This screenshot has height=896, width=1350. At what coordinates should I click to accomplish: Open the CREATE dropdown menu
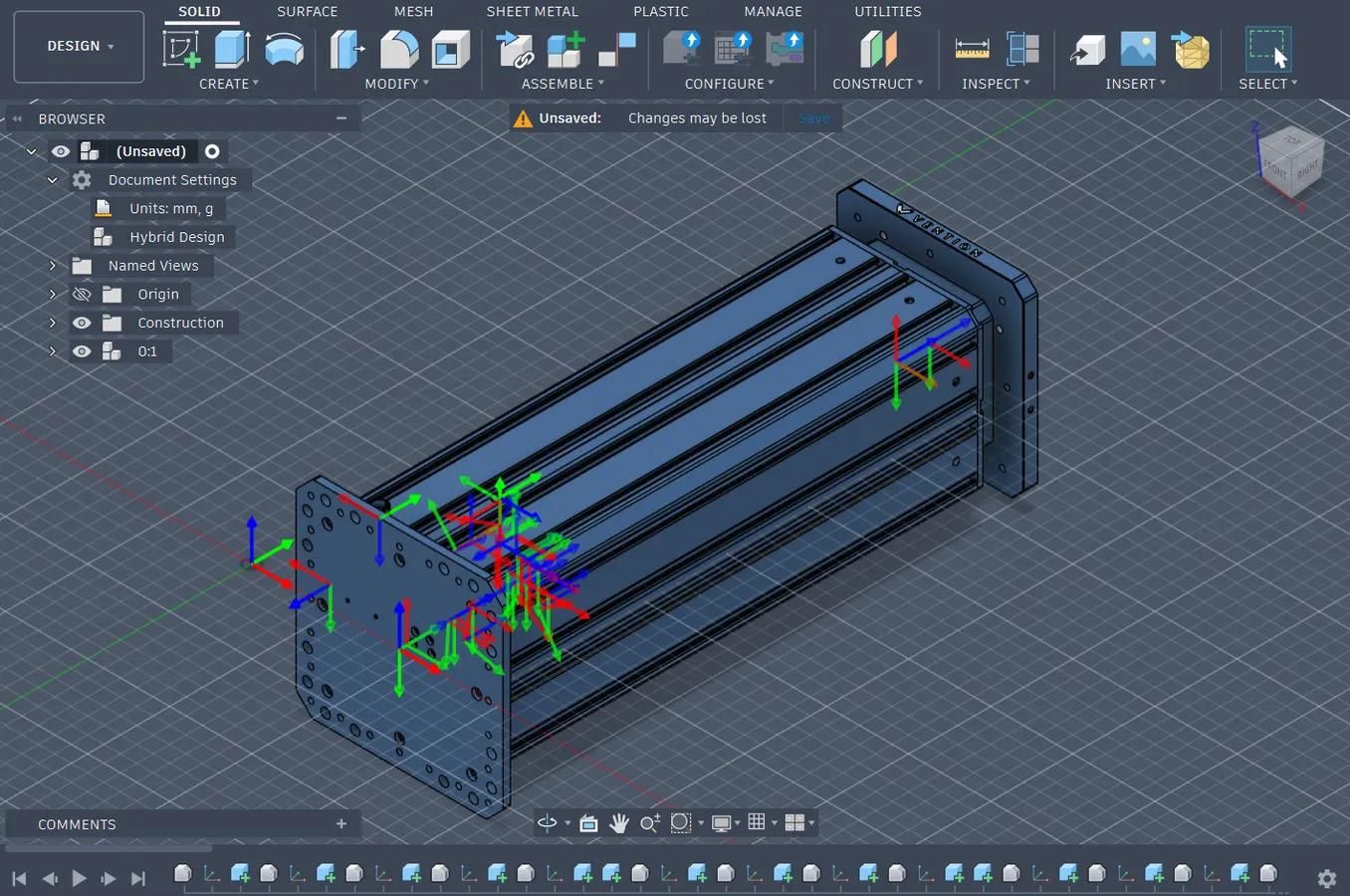click(229, 84)
